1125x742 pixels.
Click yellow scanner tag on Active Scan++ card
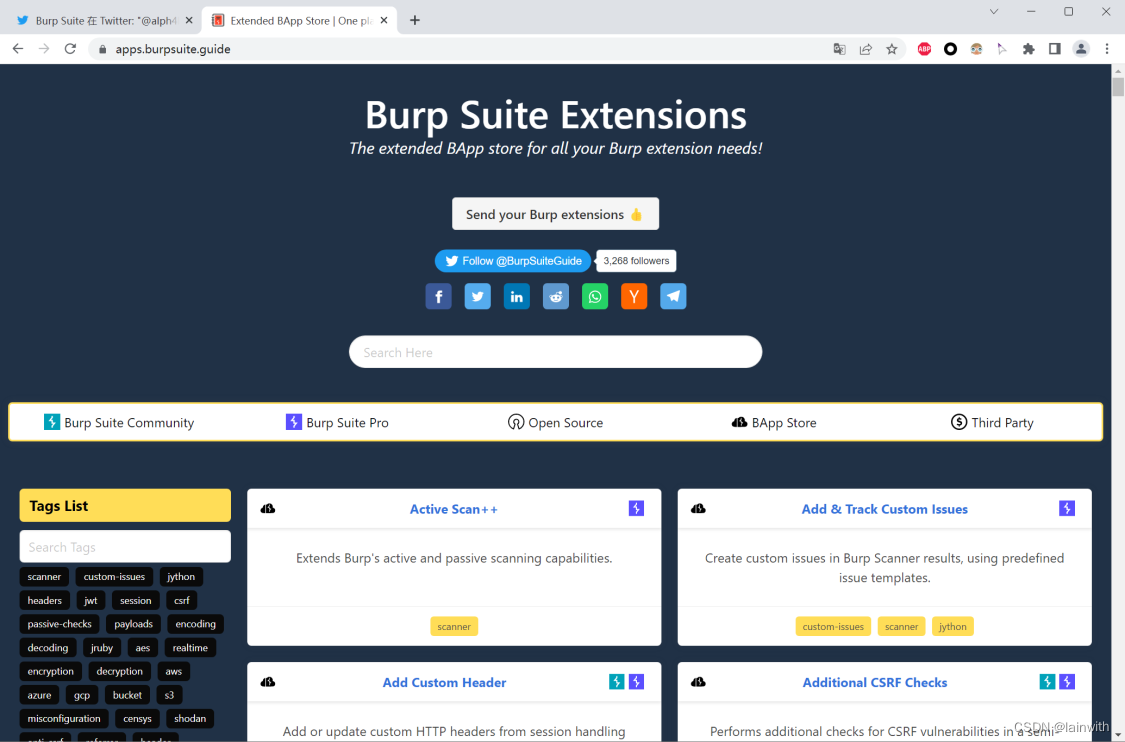coord(454,626)
